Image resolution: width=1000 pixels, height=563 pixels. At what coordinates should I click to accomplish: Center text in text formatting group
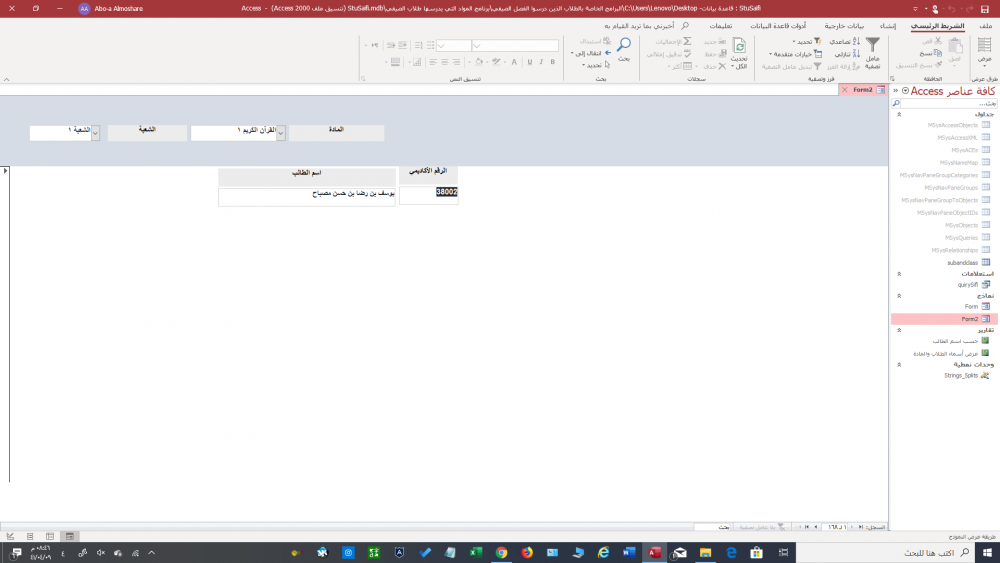445,62
